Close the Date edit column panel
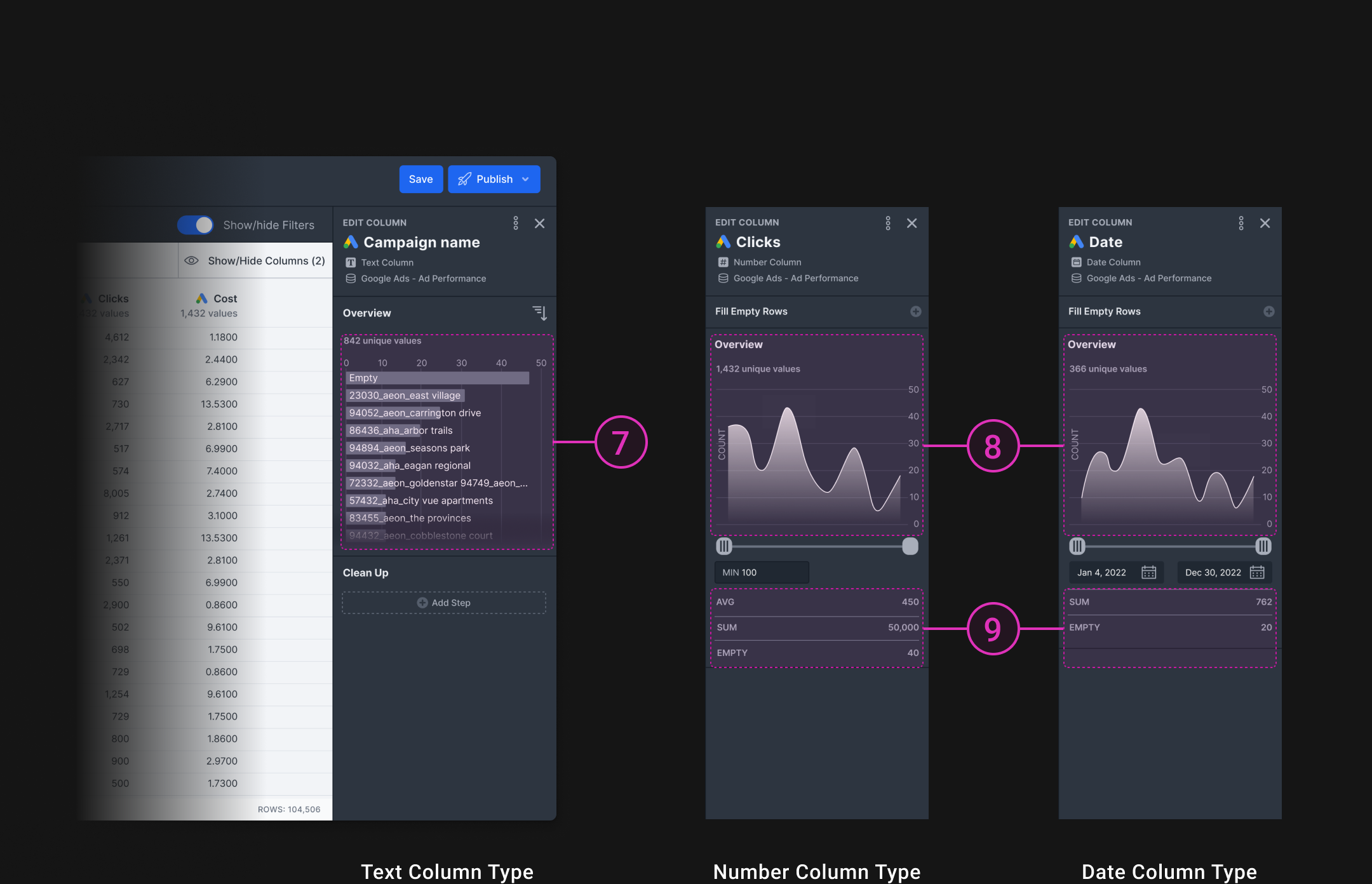The width and height of the screenshot is (1372, 884). coord(1265,223)
